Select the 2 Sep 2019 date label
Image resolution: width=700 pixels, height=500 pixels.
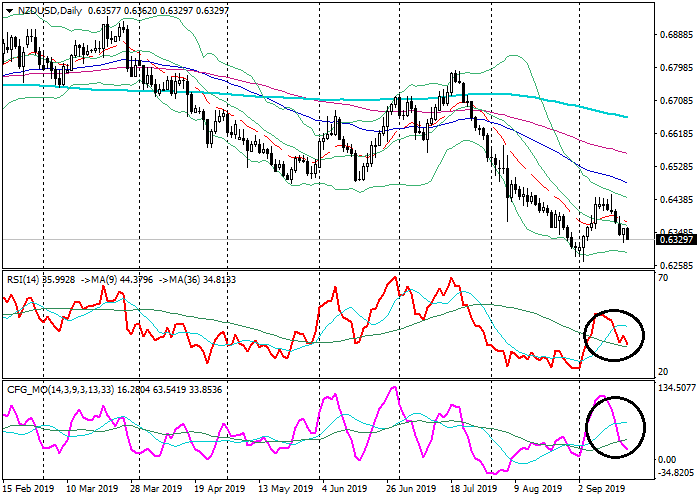603,490
